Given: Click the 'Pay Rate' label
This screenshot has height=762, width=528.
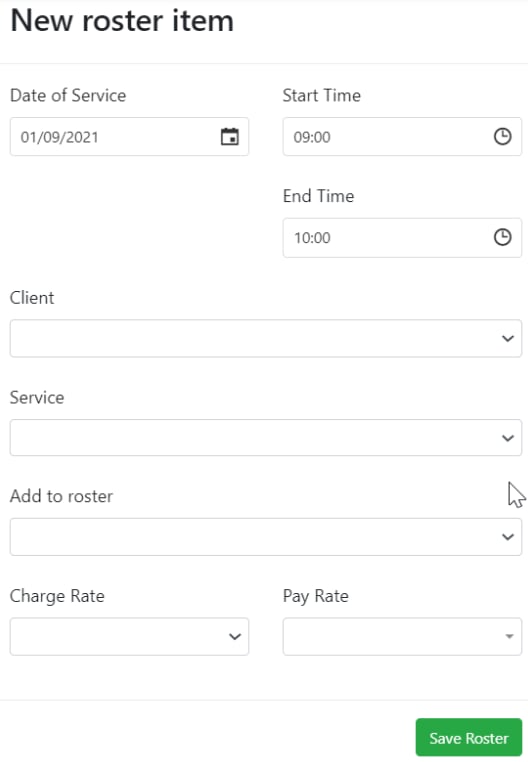Looking at the screenshot, I should tap(316, 596).
